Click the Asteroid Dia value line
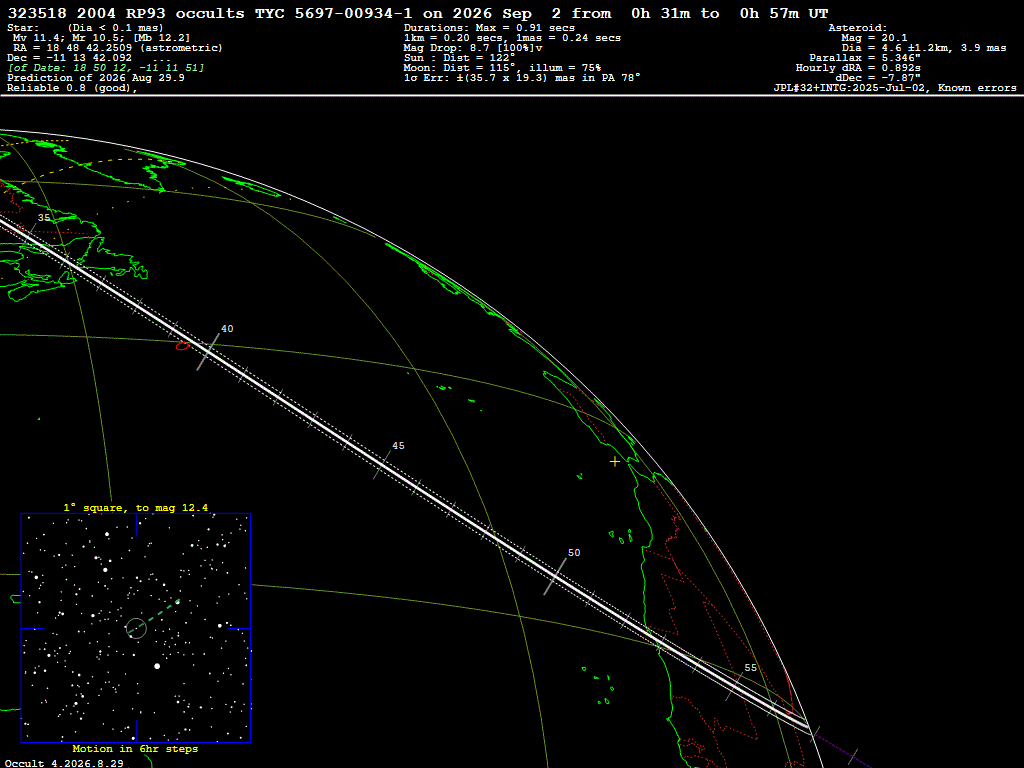 pyautogui.click(x=923, y=48)
